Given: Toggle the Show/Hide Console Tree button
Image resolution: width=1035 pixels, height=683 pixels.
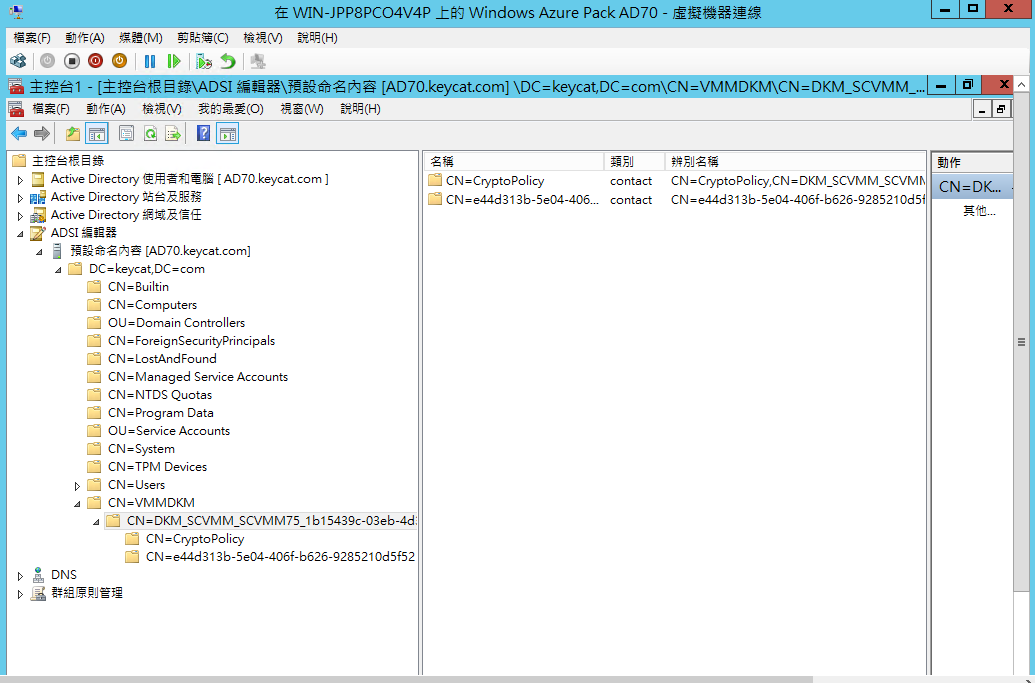Looking at the screenshot, I should click(x=97, y=134).
